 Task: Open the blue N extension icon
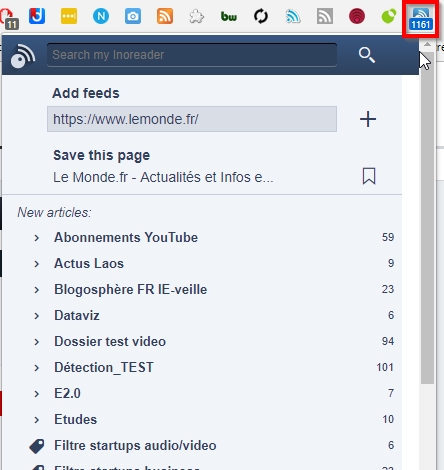[x=101, y=16]
